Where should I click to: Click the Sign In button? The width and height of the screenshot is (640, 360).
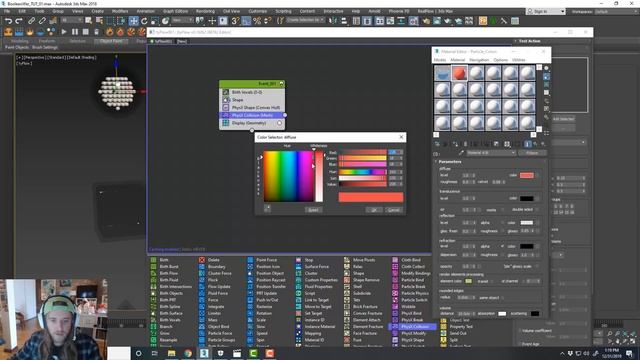pos(546,11)
